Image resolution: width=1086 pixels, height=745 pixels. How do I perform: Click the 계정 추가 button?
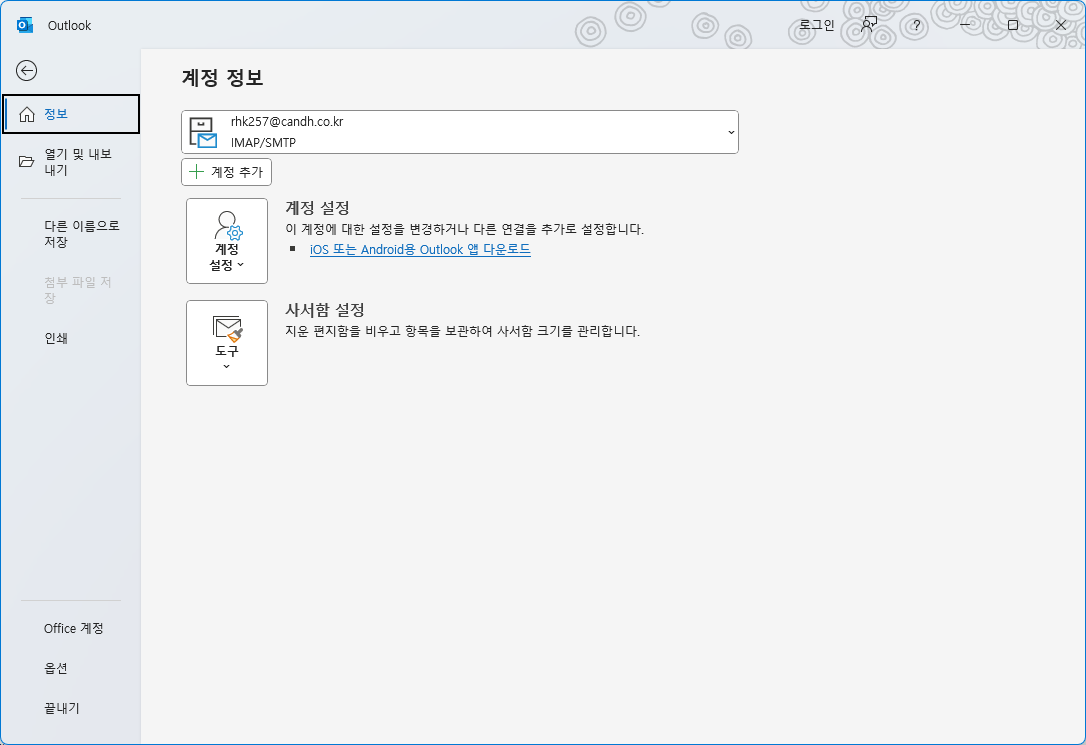click(226, 172)
